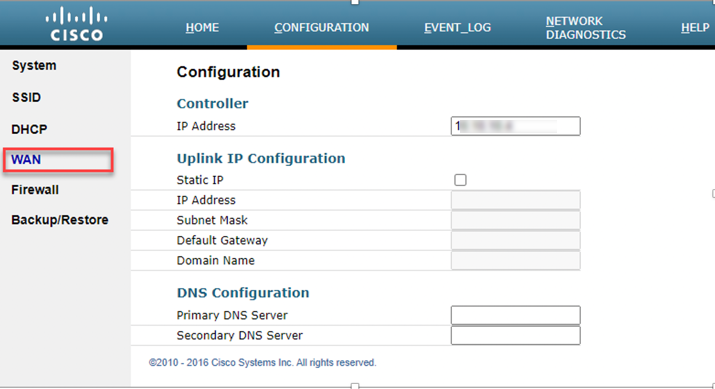715x389 pixels.
Task: Open the HELP tab
Action: pos(695,27)
